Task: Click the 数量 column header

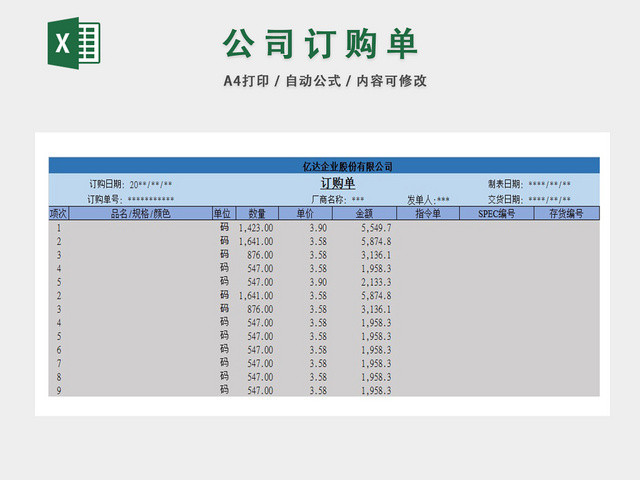Action: tap(257, 213)
